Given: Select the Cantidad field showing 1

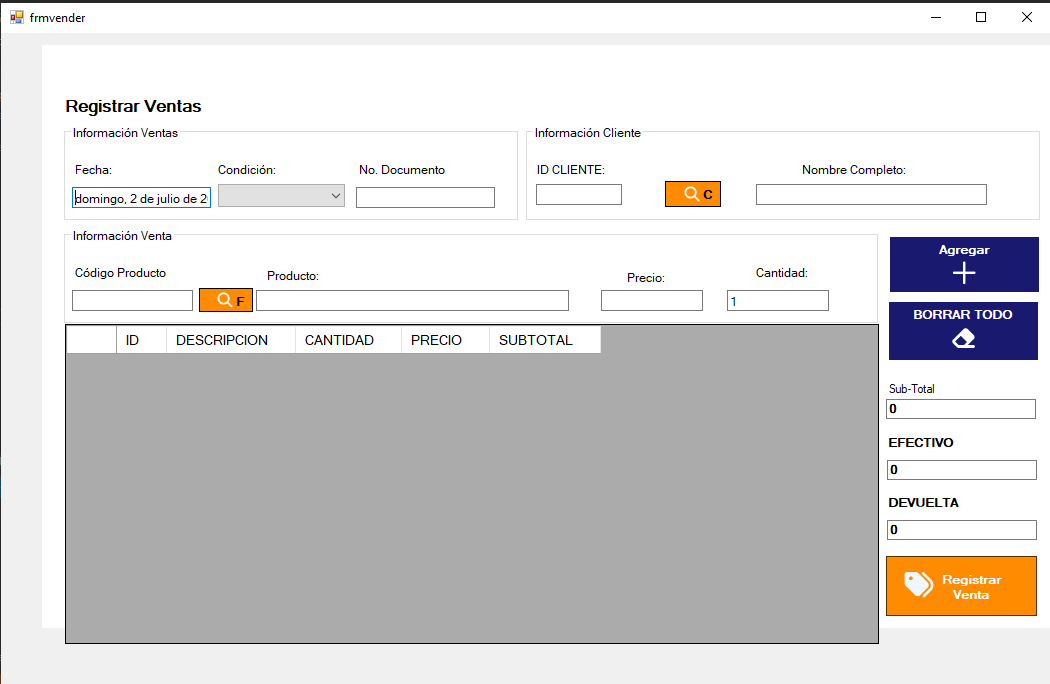Looking at the screenshot, I should 777,299.
